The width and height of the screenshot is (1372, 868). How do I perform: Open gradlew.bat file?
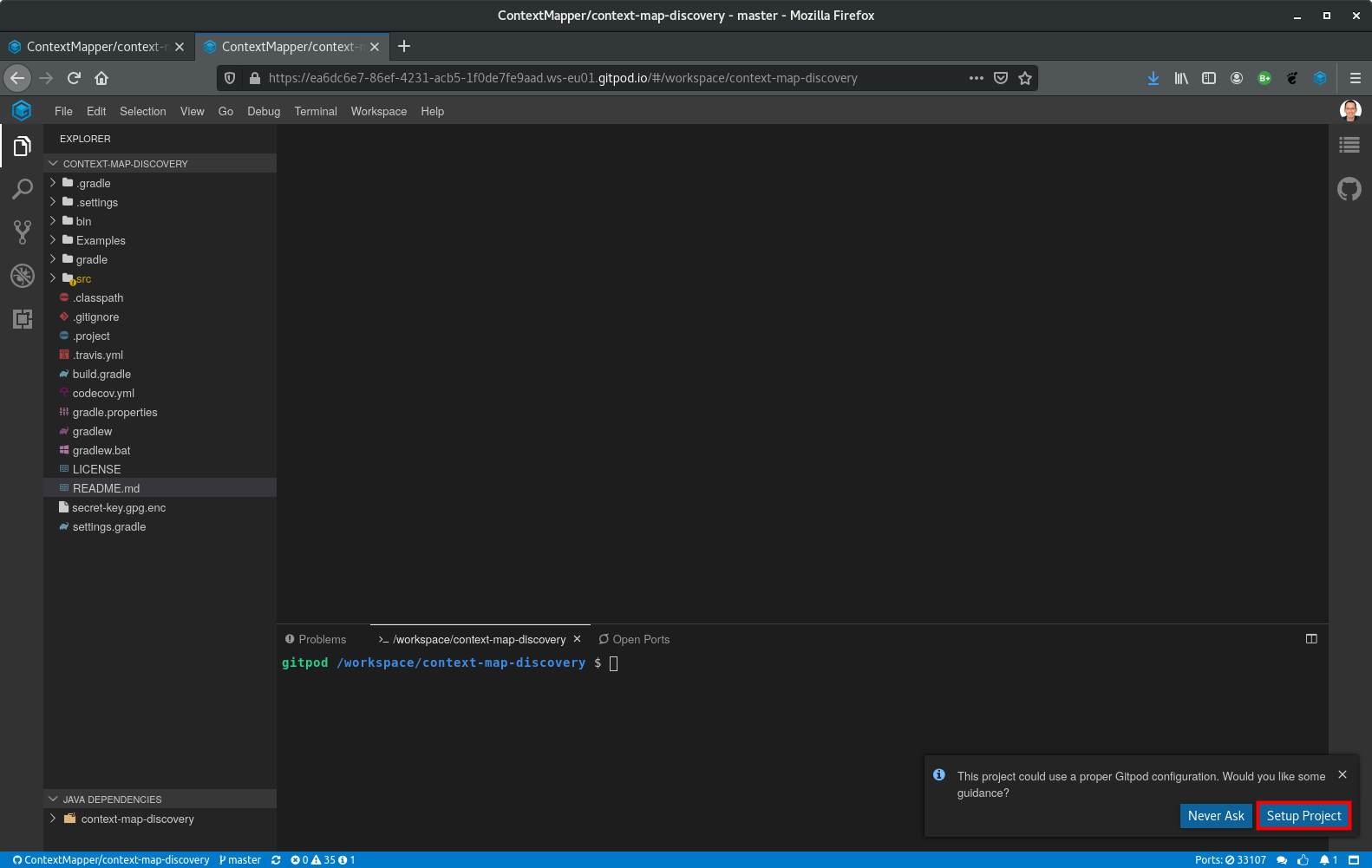click(160, 450)
